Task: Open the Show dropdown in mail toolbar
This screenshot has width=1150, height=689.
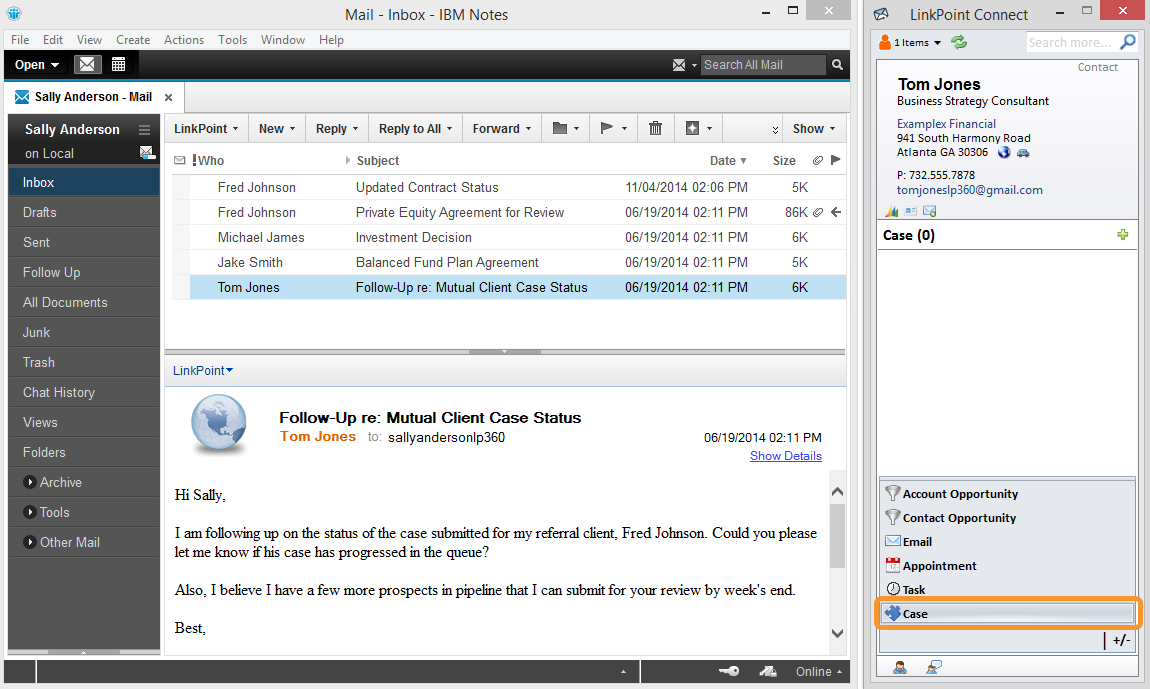Action: point(814,128)
